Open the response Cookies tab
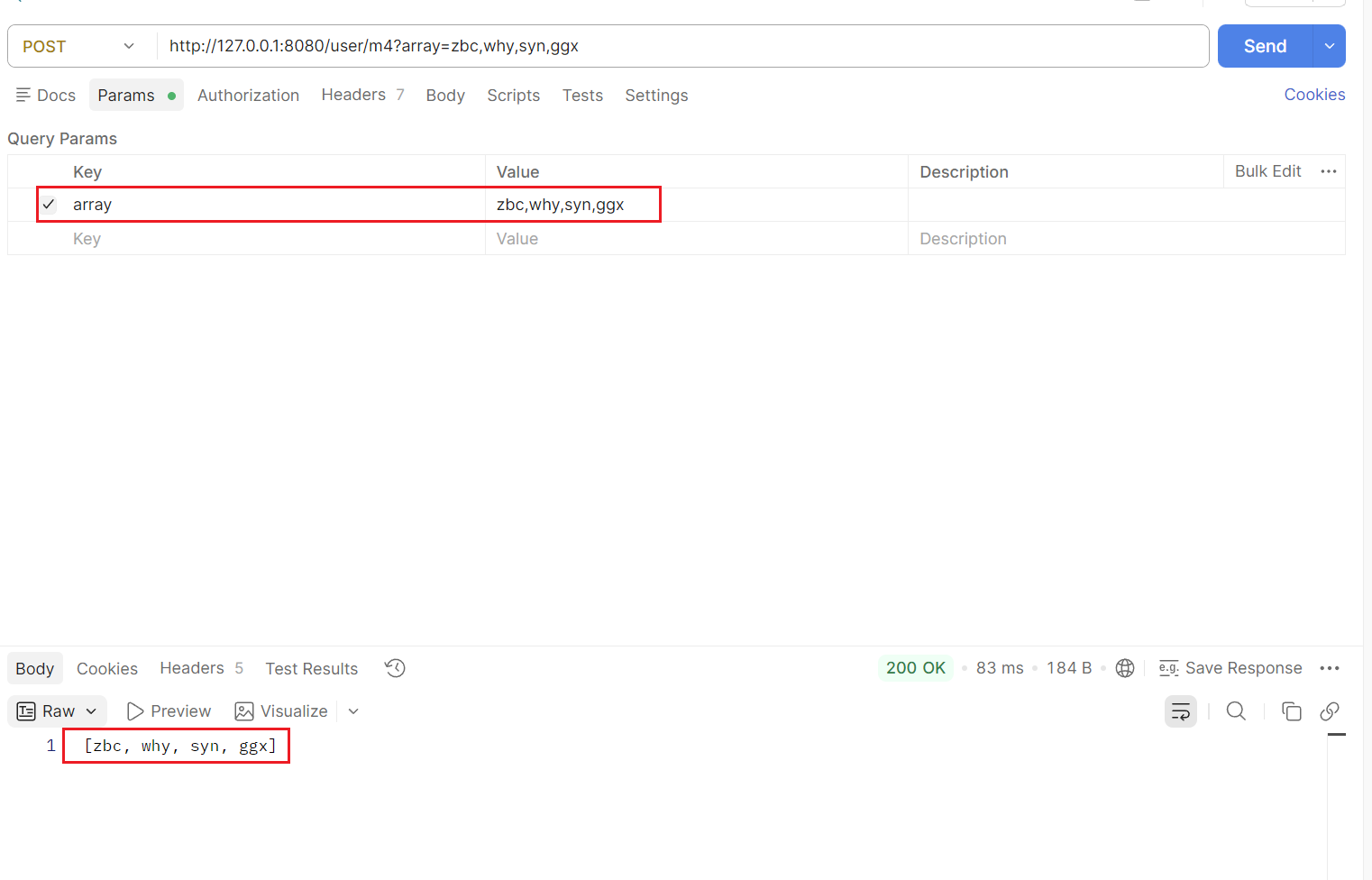 tap(107, 668)
